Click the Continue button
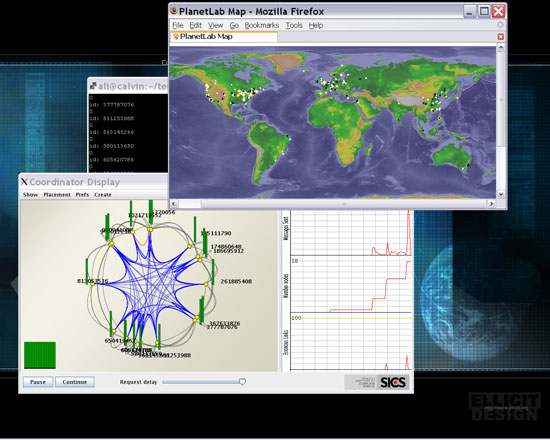The width and height of the screenshot is (550, 440). [75, 382]
